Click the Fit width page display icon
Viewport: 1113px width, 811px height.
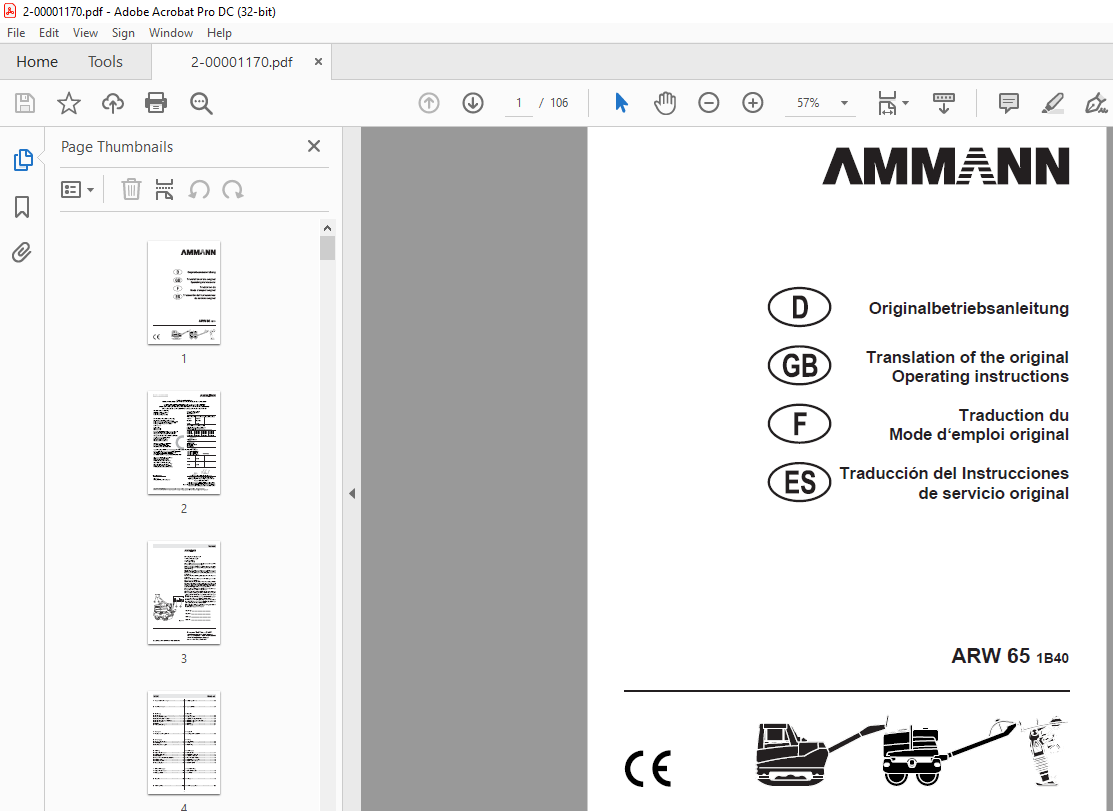tap(887, 103)
